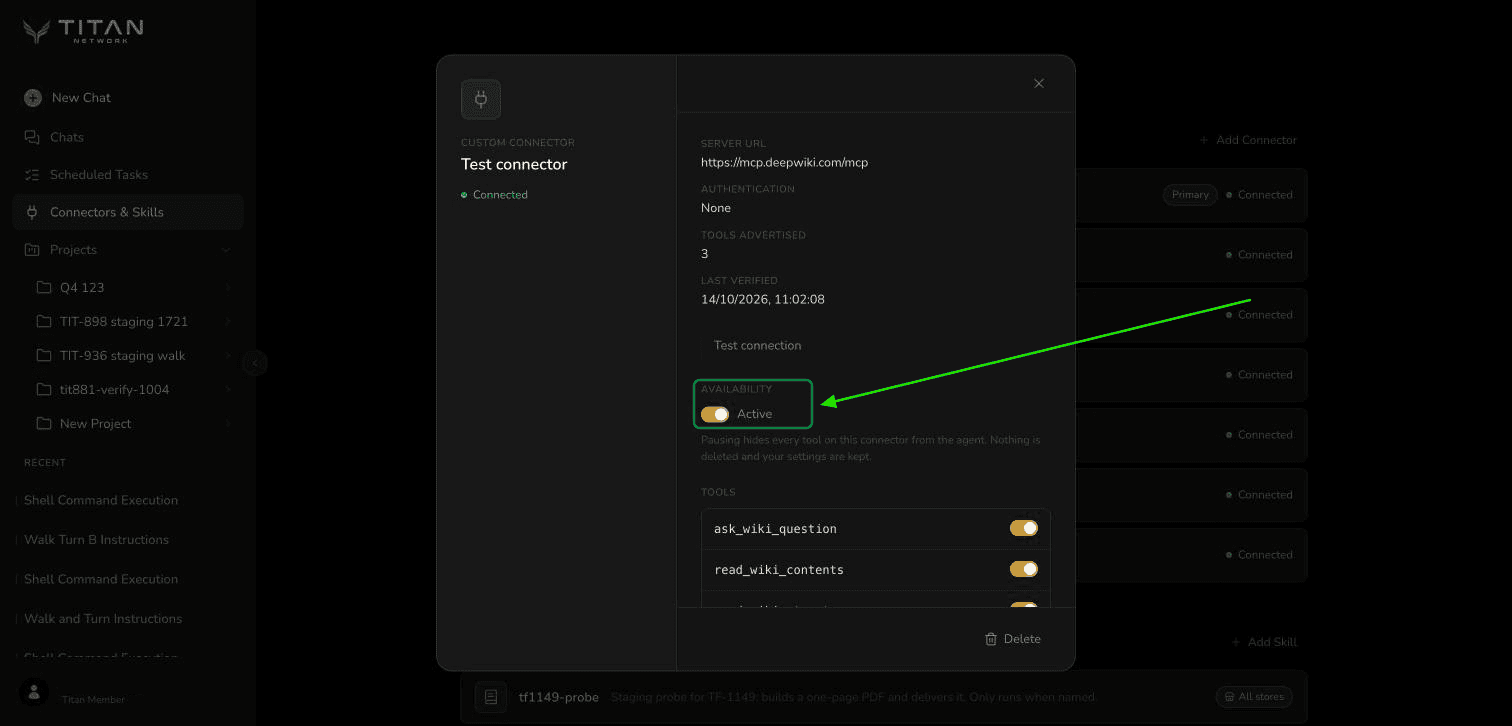The height and width of the screenshot is (726, 1512).
Task: Expand the TIT-898 staging 1721 folder
Action: (228, 322)
